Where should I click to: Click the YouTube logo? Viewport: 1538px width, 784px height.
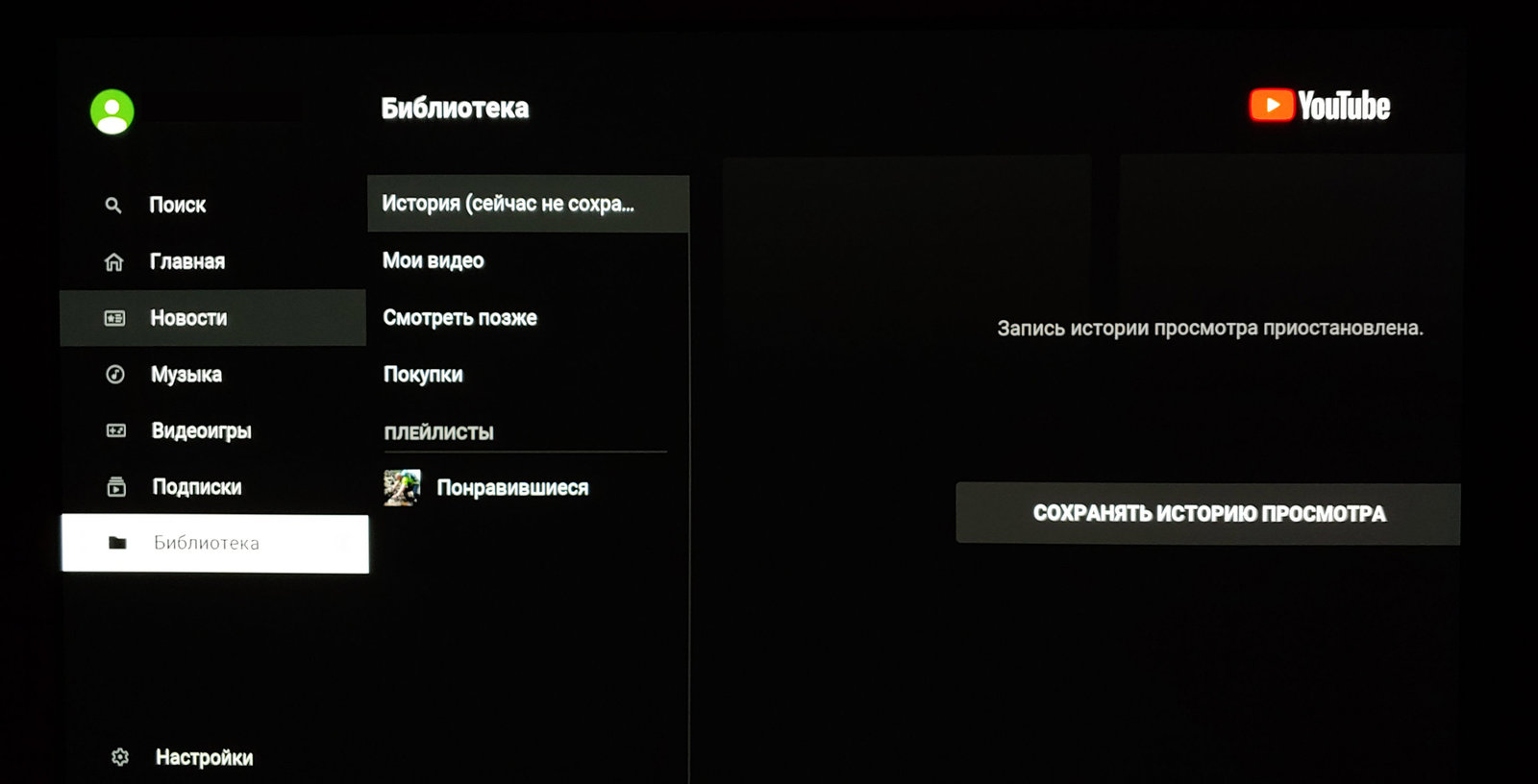(x=1320, y=106)
